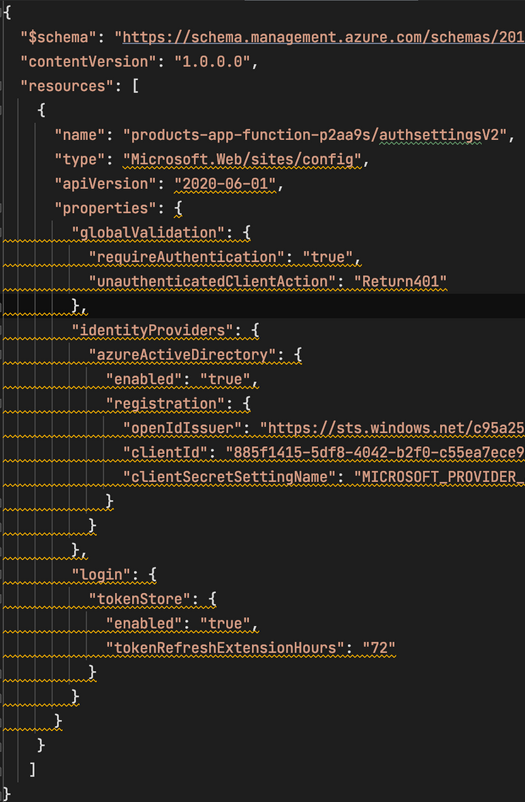
Task: Click the "Microsoft.Web/sites/config" value
Action: [x=242, y=160]
